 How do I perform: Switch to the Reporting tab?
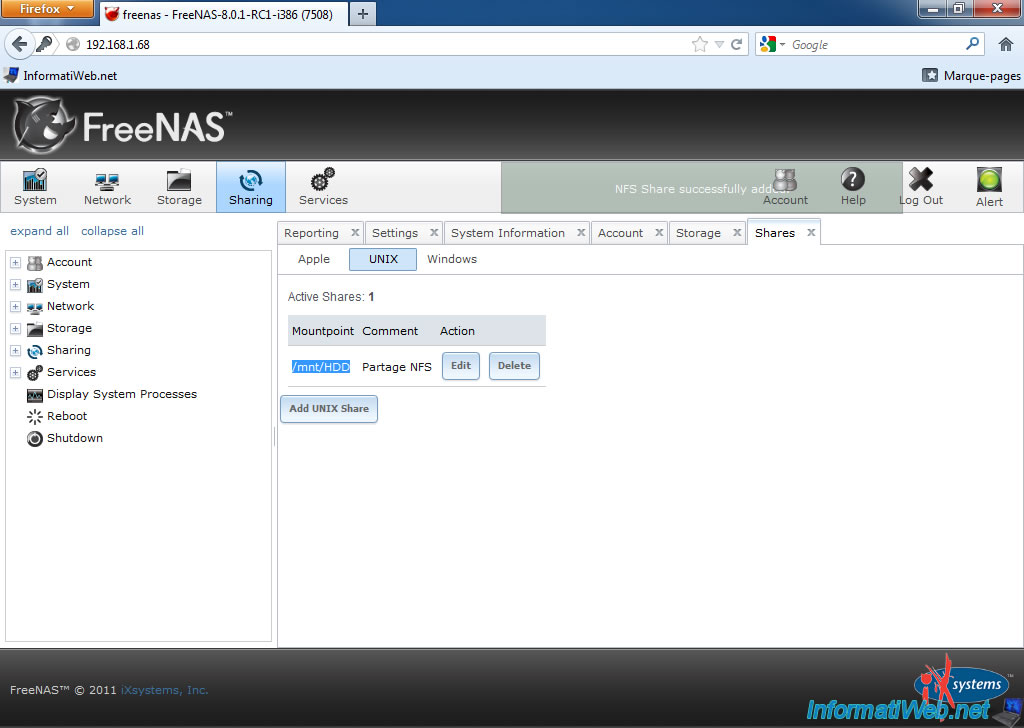click(312, 233)
